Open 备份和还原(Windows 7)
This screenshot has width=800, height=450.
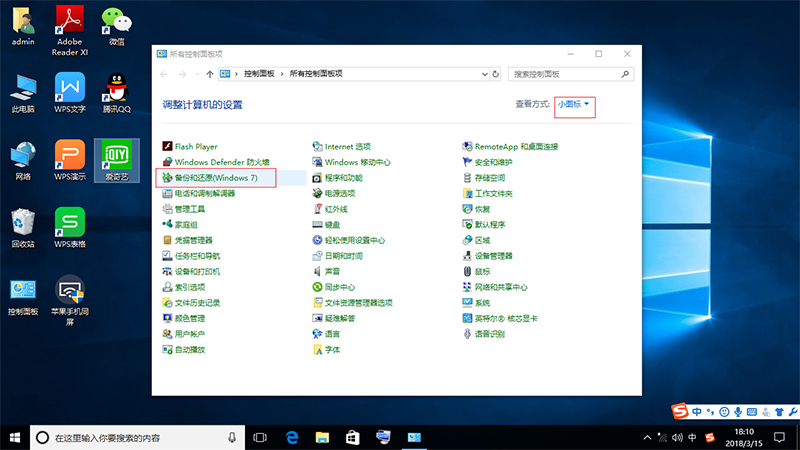(x=210, y=178)
